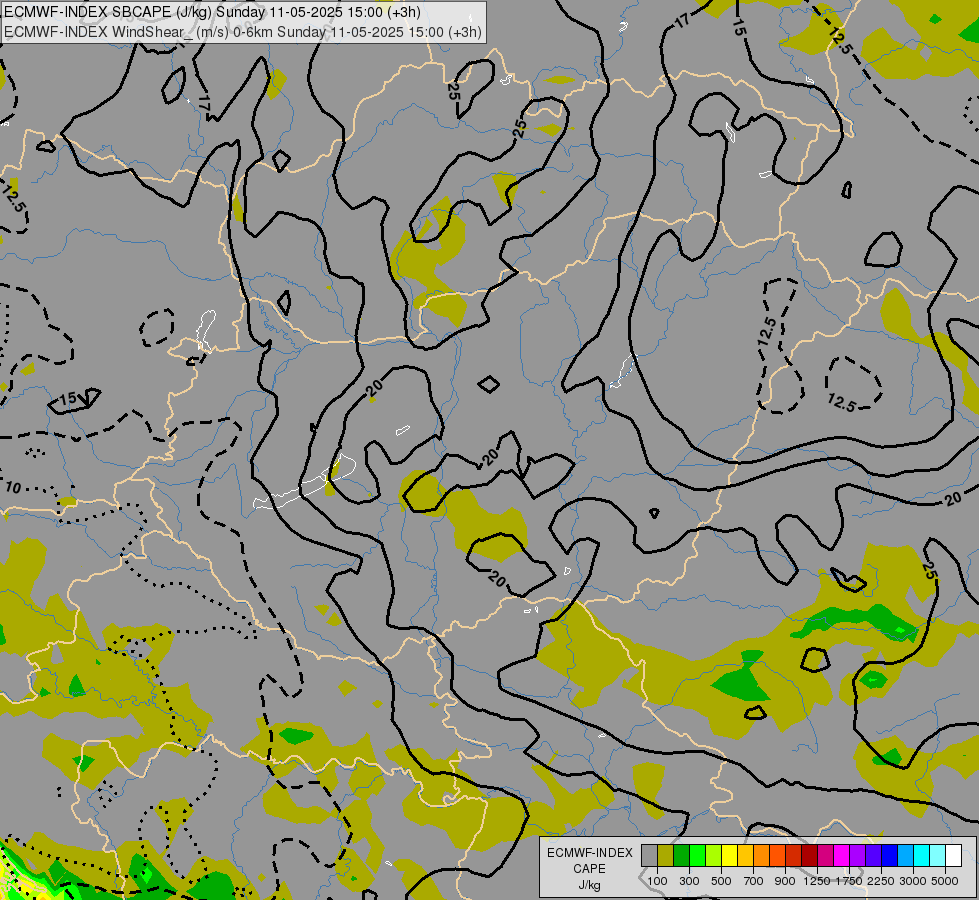Click the legend value 1750
The width and height of the screenshot is (979, 900).
point(849,881)
